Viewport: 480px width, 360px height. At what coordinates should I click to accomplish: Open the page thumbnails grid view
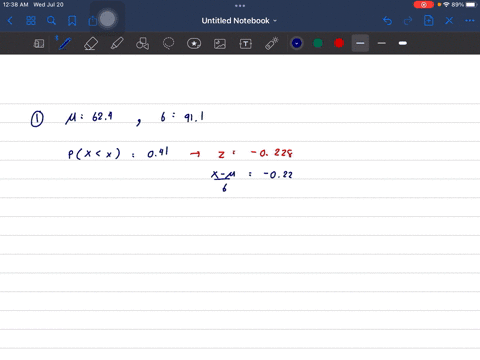click(31, 21)
